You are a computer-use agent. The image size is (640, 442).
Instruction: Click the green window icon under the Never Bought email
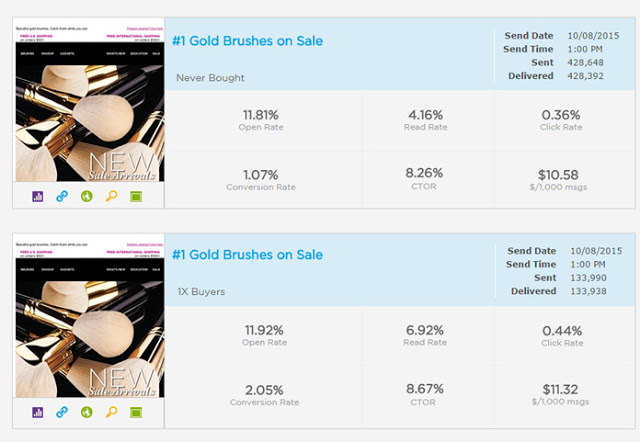point(136,194)
